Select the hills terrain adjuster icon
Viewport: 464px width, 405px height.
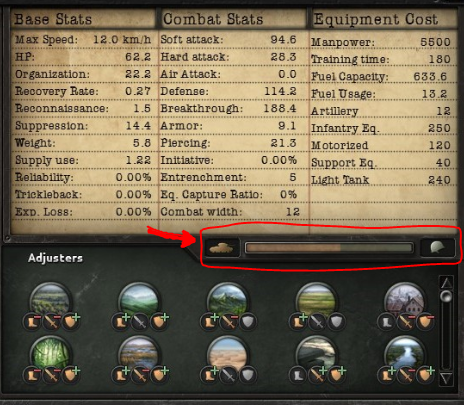tap(138, 300)
